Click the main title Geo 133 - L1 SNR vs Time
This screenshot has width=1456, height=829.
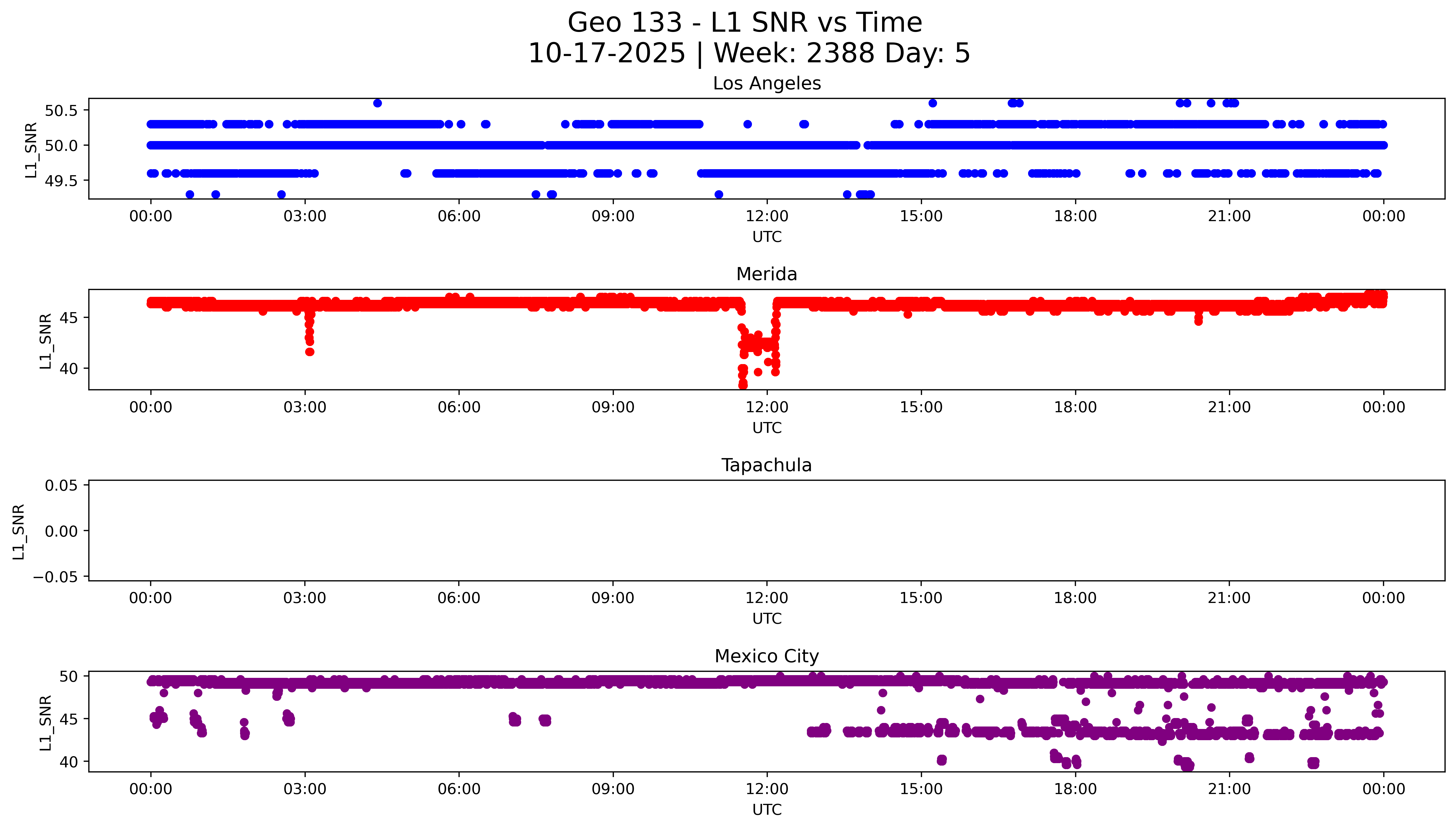(x=745, y=23)
